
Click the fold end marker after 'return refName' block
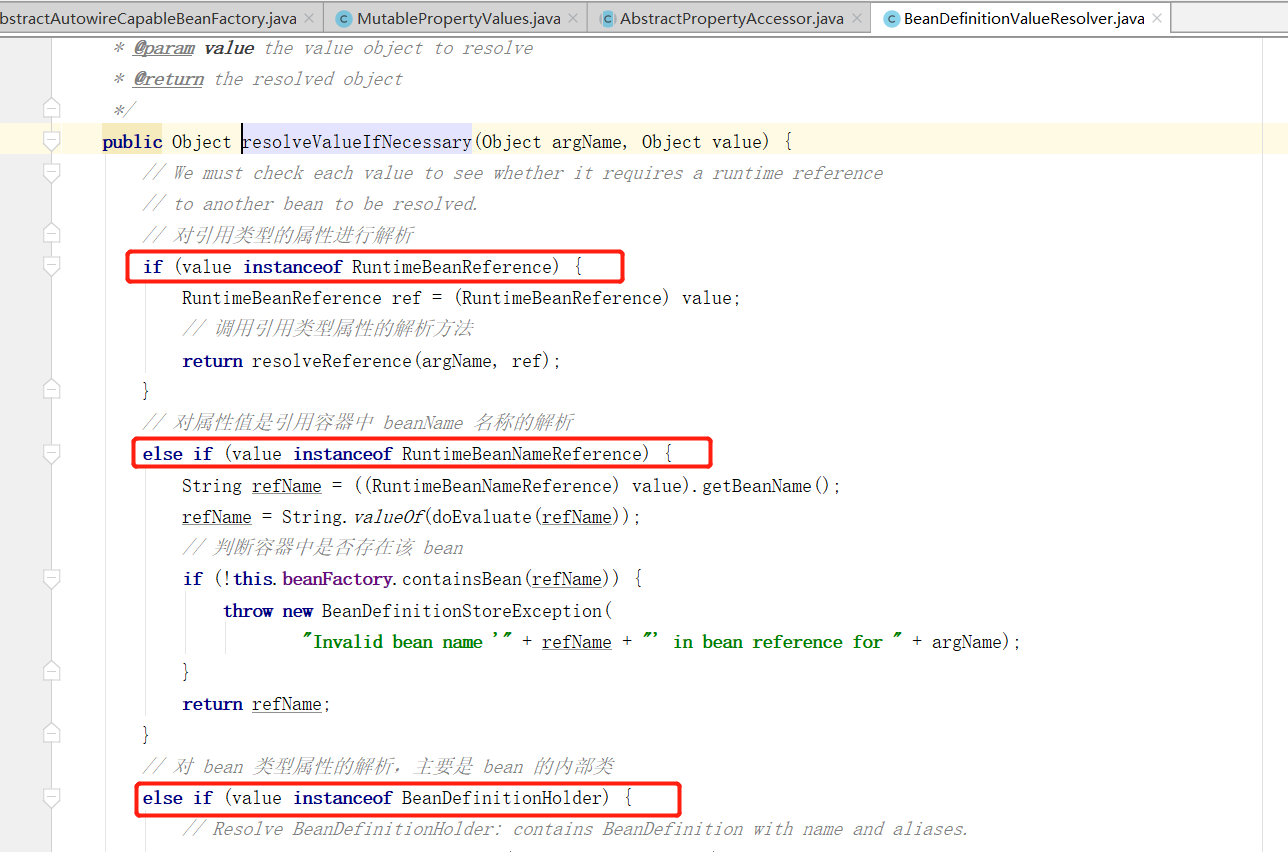tap(52, 734)
